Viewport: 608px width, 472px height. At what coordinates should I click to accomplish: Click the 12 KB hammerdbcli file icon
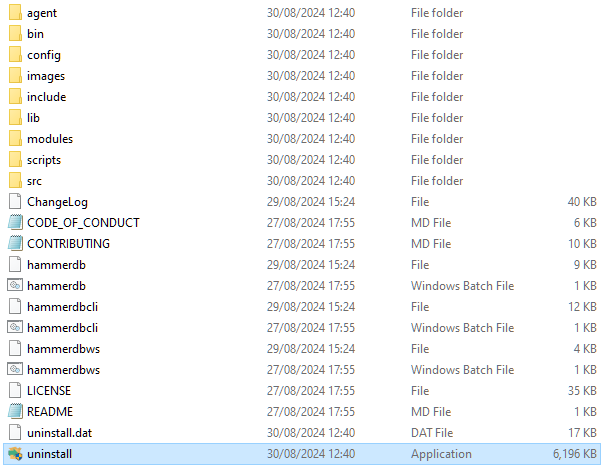tap(15, 306)
